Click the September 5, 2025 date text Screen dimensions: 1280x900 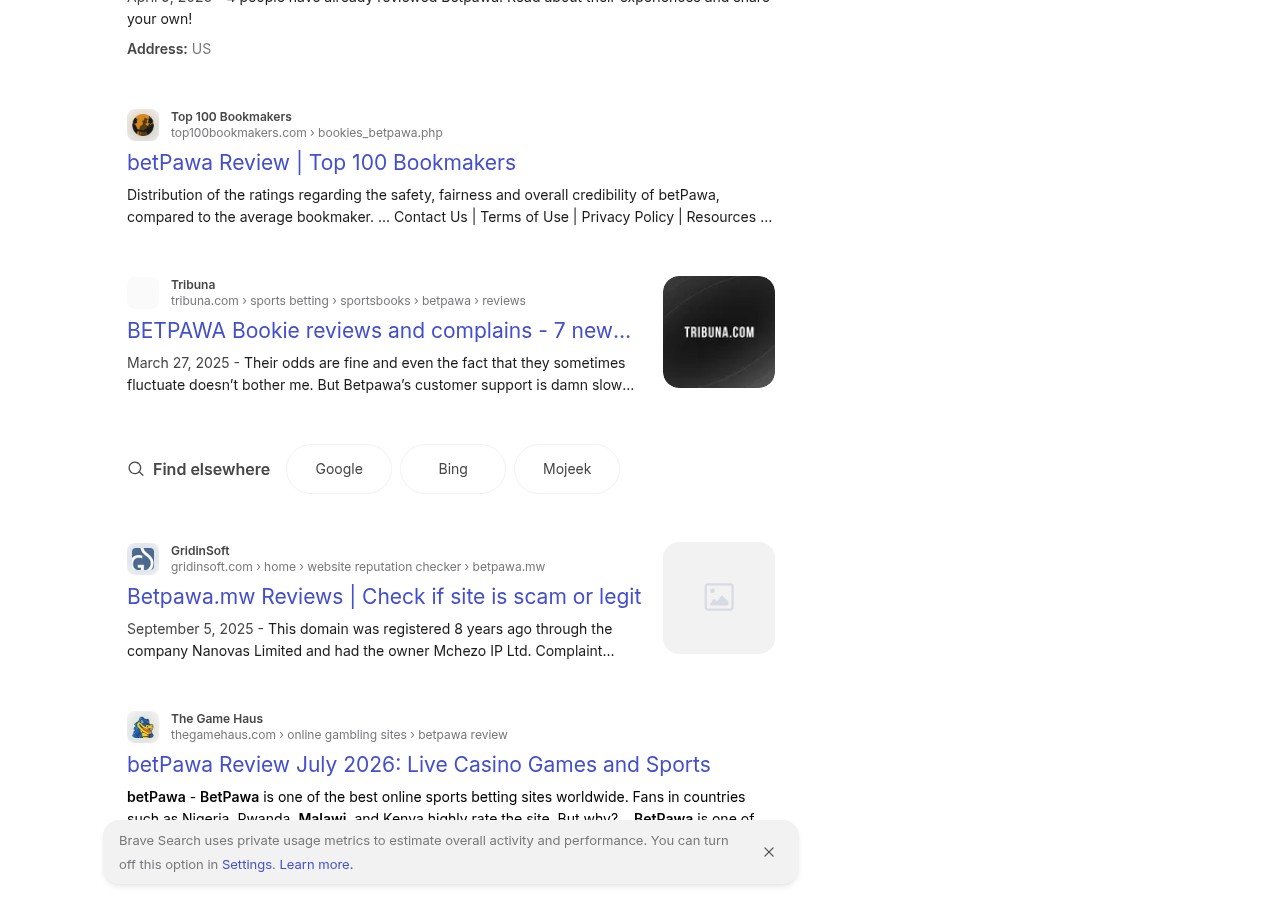coord(190,629)
